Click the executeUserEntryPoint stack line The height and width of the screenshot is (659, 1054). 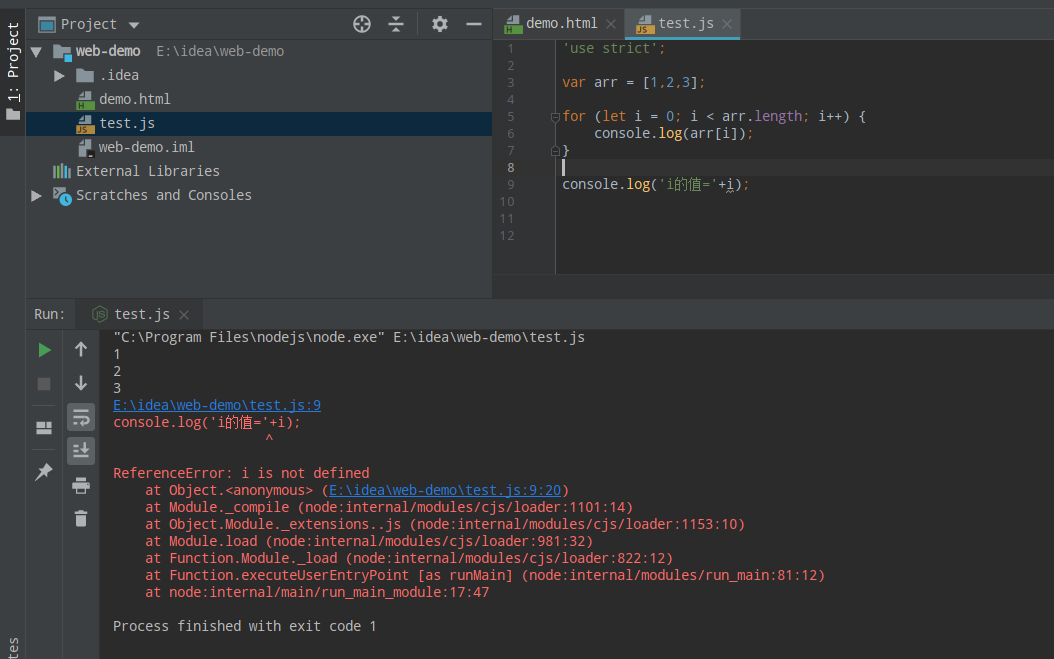[485, 576]
